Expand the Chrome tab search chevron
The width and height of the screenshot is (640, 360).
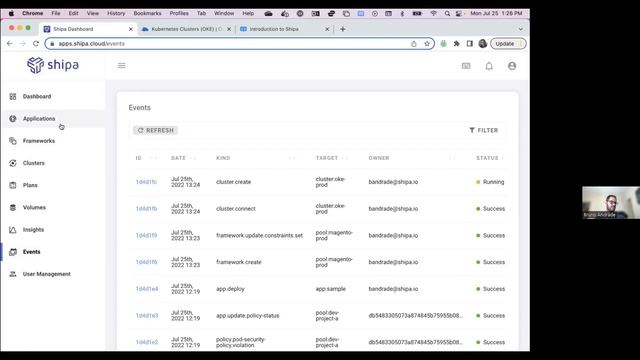point(520,29)
